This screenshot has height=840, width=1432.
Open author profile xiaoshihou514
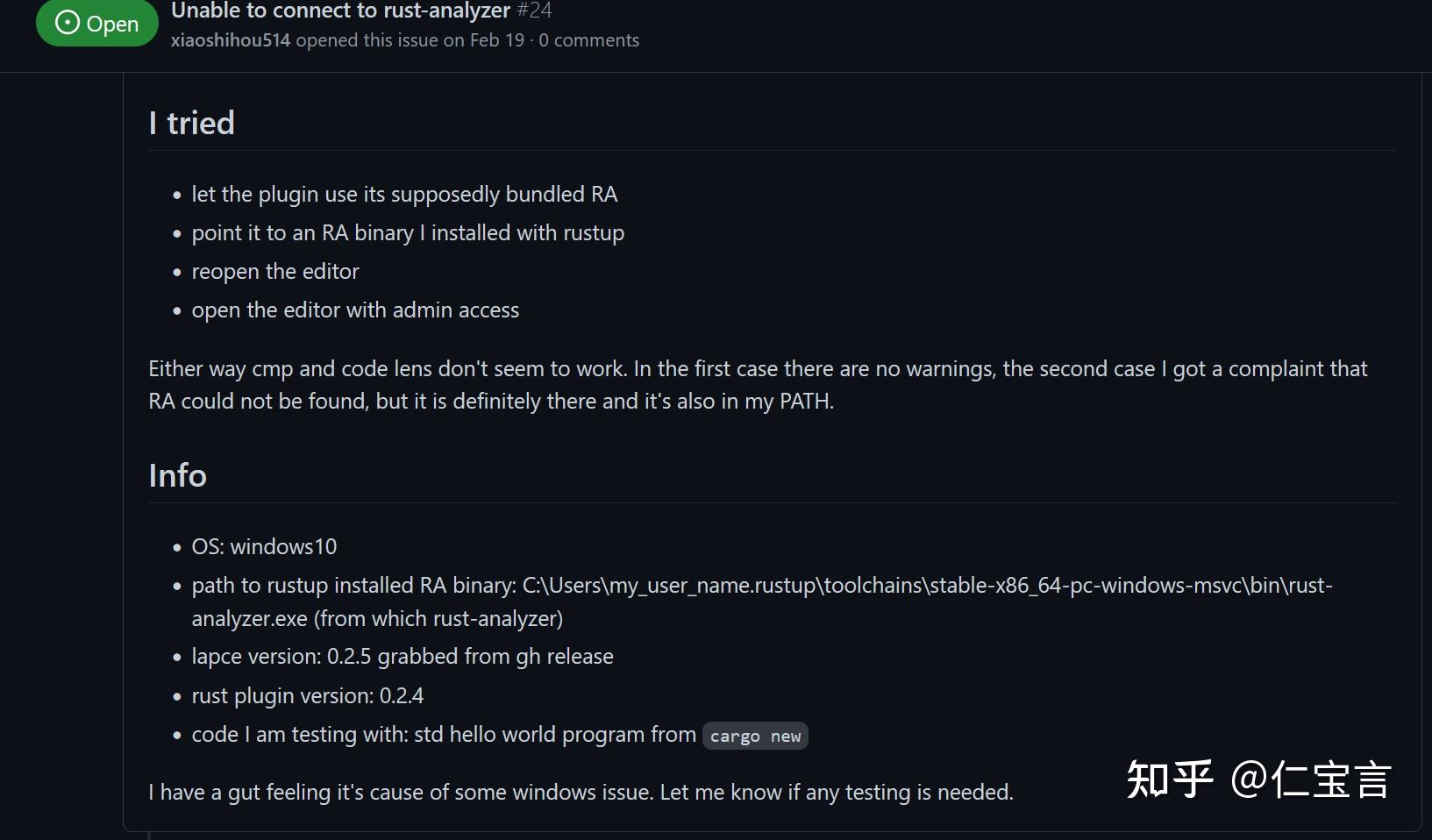230,40
